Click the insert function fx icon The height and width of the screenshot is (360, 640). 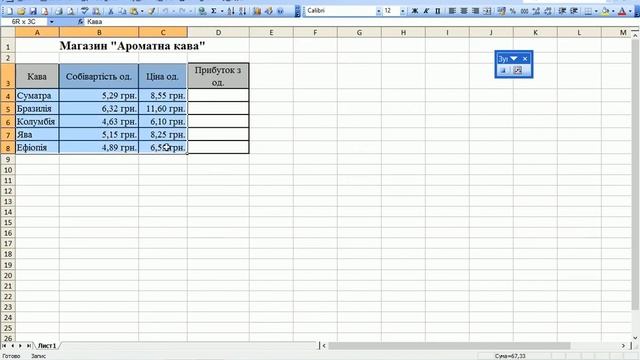coord(81,22)
